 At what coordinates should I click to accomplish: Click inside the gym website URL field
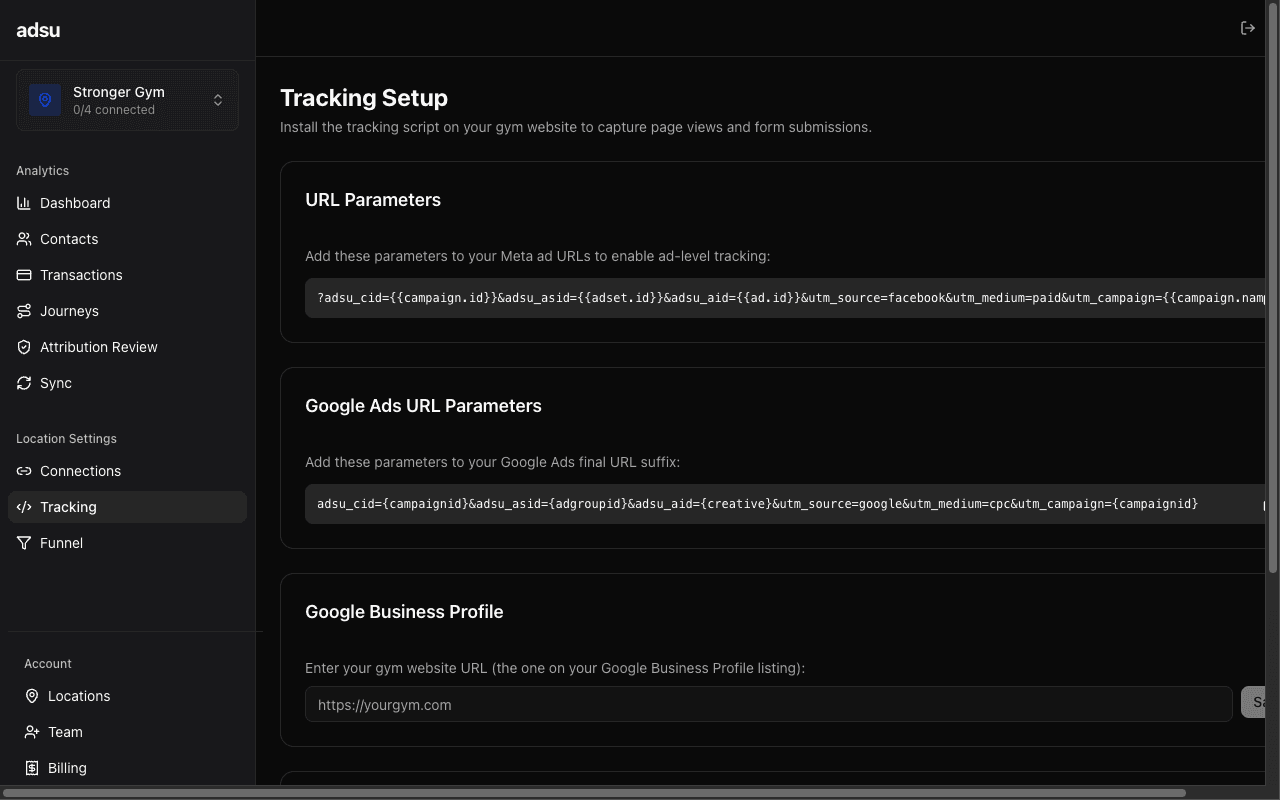[x=700, y=704]
